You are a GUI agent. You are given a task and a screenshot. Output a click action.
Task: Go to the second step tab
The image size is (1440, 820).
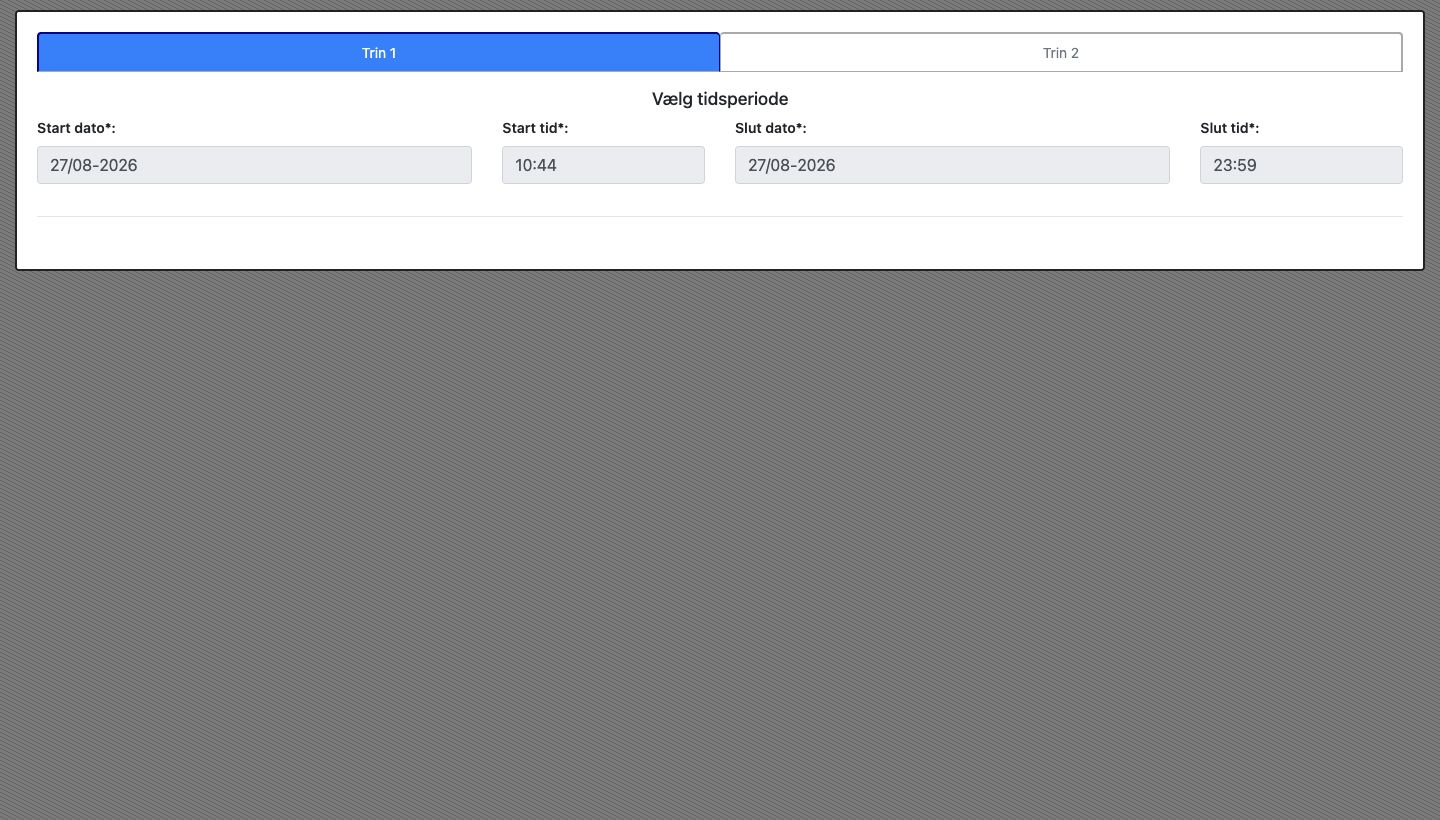click(1061, 53)
